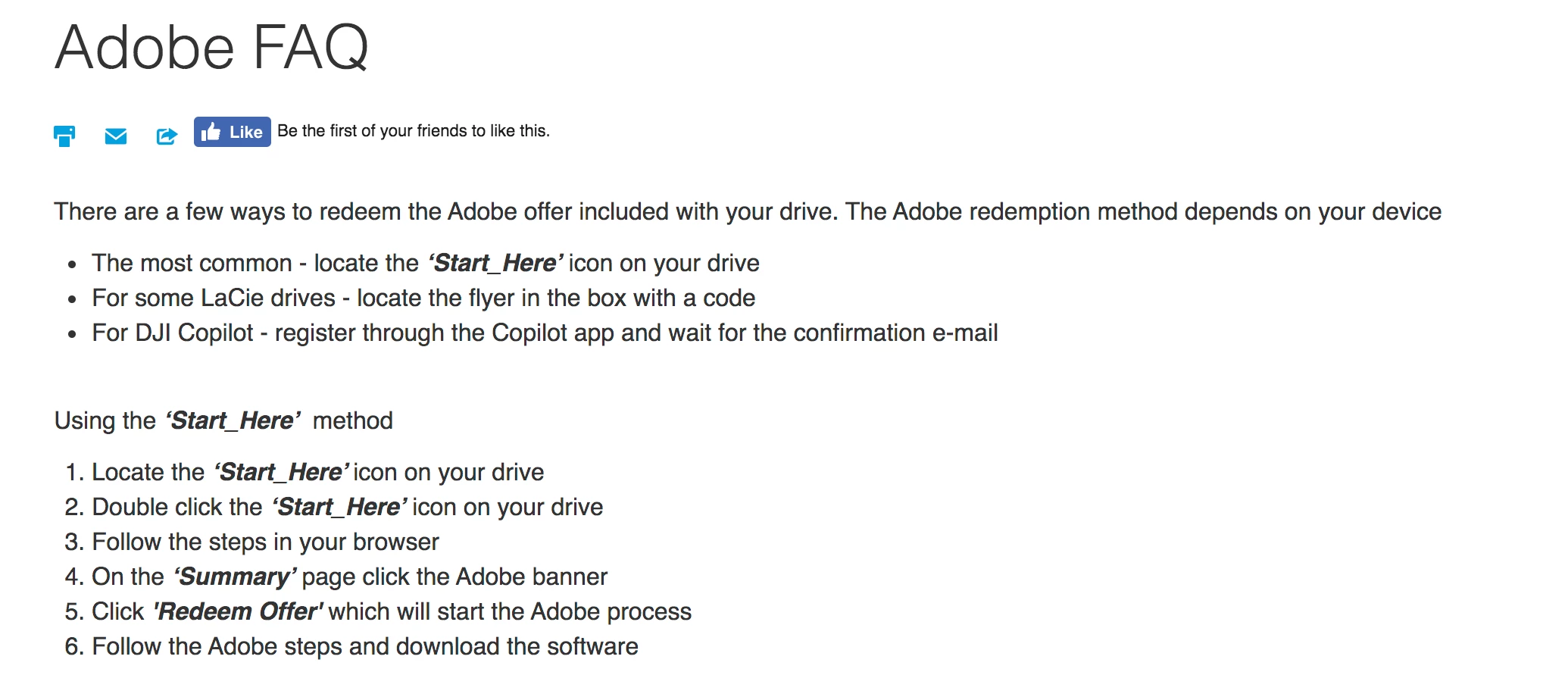Click the share arrow icon

point(167,136)
